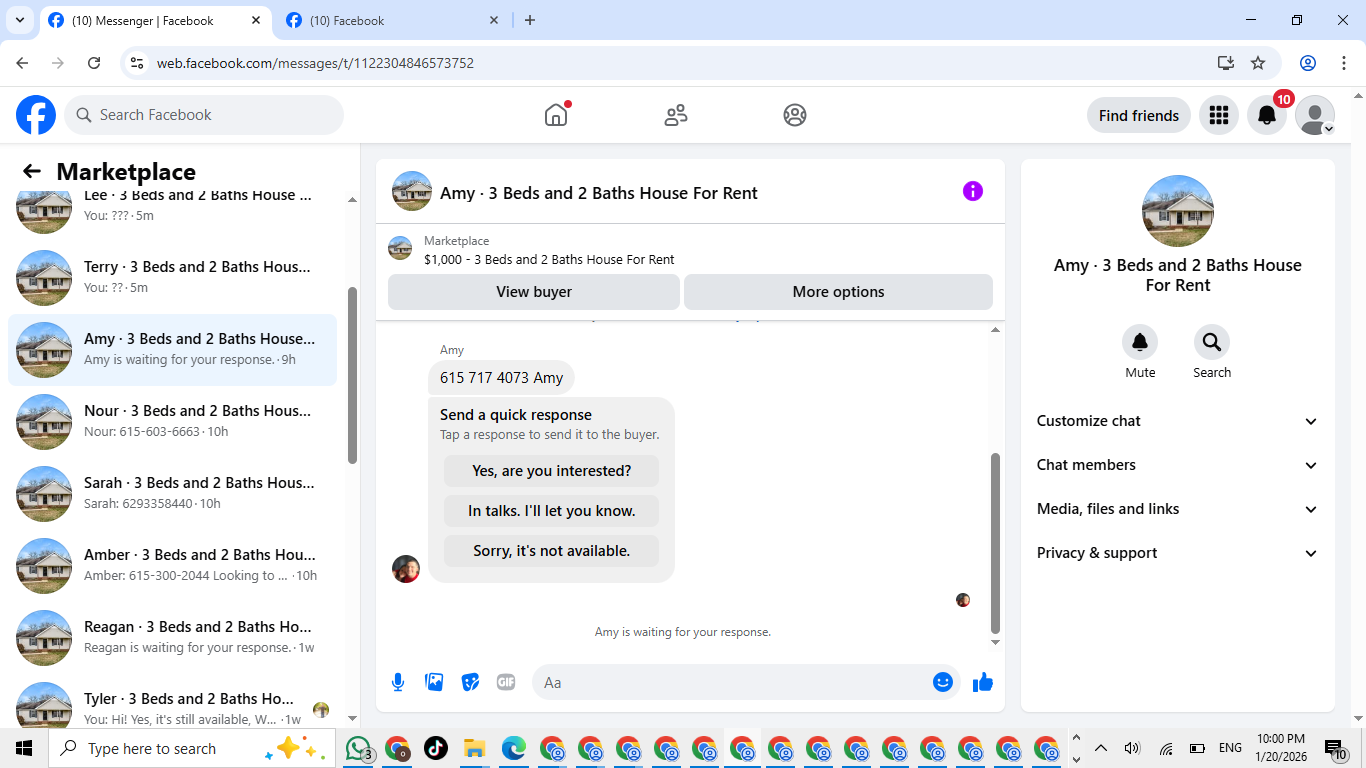The image size is (1366, 768).
Task: Open the purple conversation information icon
Action: (973, 191)
